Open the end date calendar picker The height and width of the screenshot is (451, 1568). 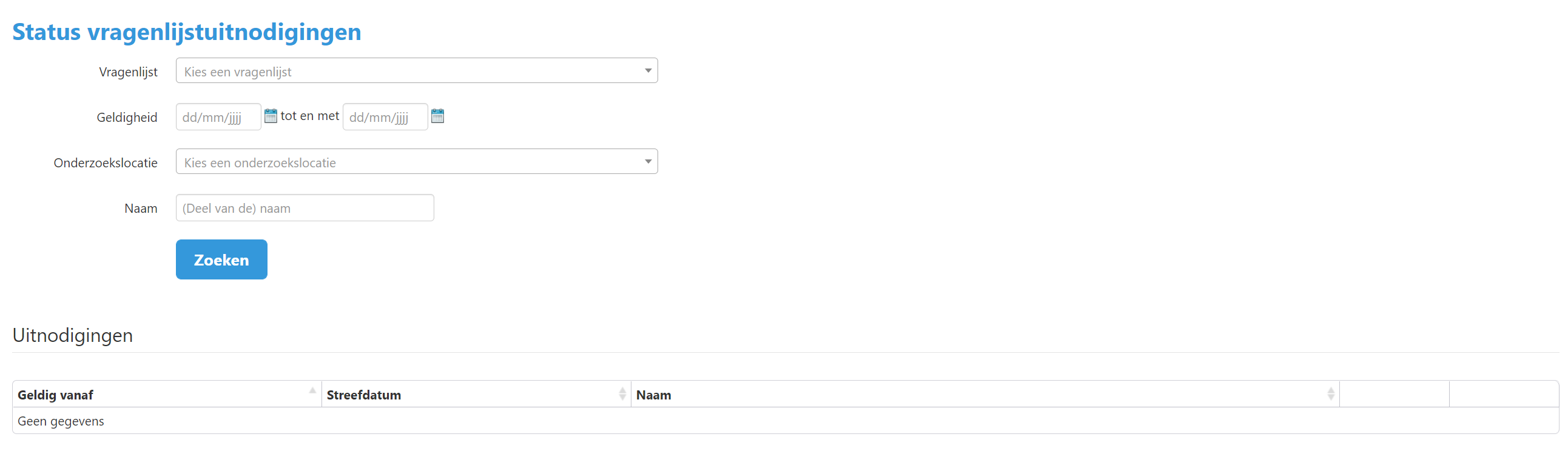point(437,116)
